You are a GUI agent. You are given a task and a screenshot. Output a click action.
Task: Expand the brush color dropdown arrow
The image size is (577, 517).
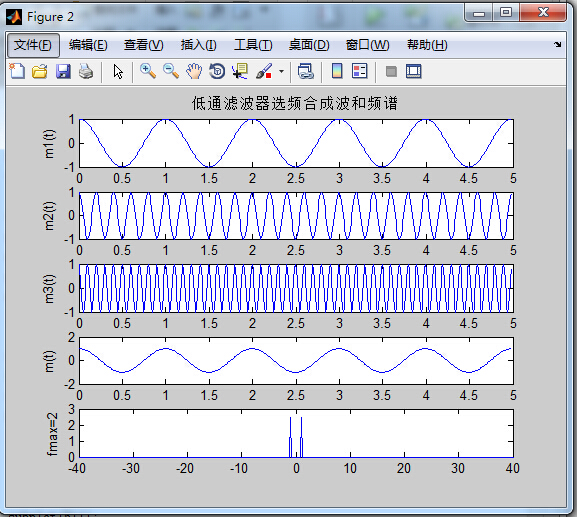(x=282, y=71)
